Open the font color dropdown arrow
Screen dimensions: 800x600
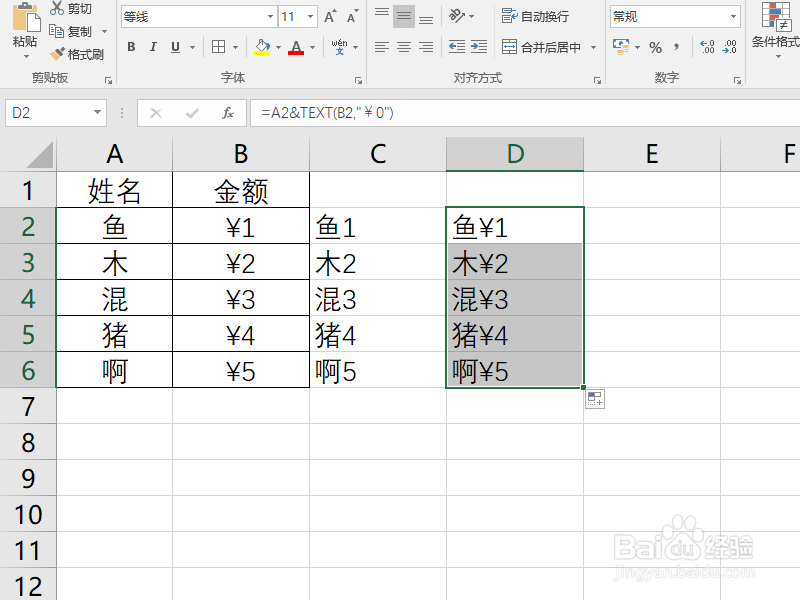[x=312, y=47]
